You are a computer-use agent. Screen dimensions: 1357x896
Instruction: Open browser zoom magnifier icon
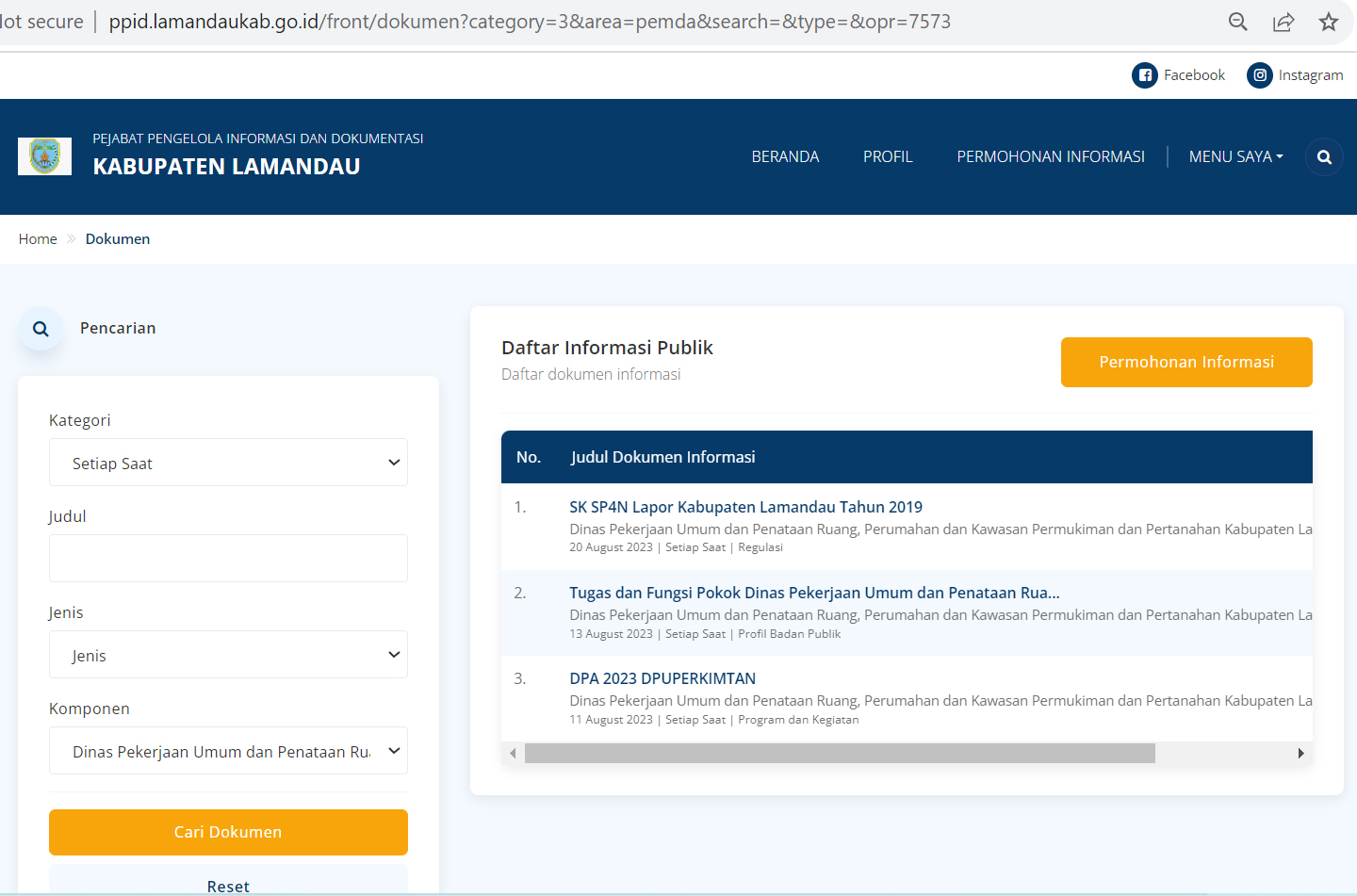(x=1237, y=22)
